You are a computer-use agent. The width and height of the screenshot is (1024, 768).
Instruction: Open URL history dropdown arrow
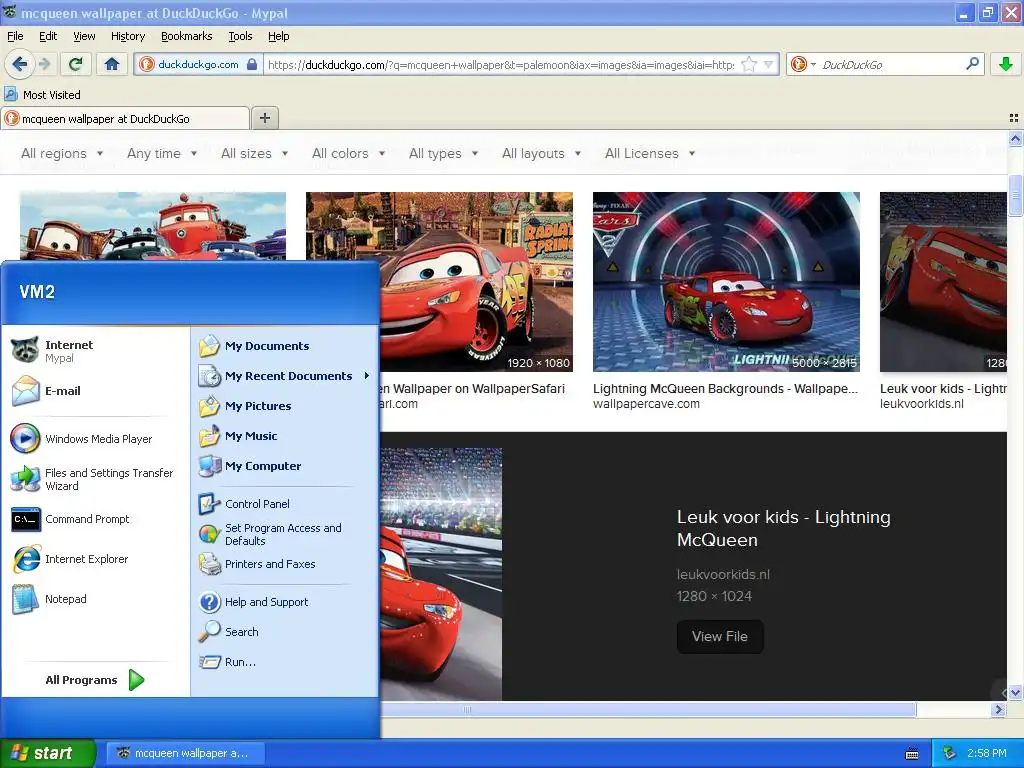(x=769, y=64)
